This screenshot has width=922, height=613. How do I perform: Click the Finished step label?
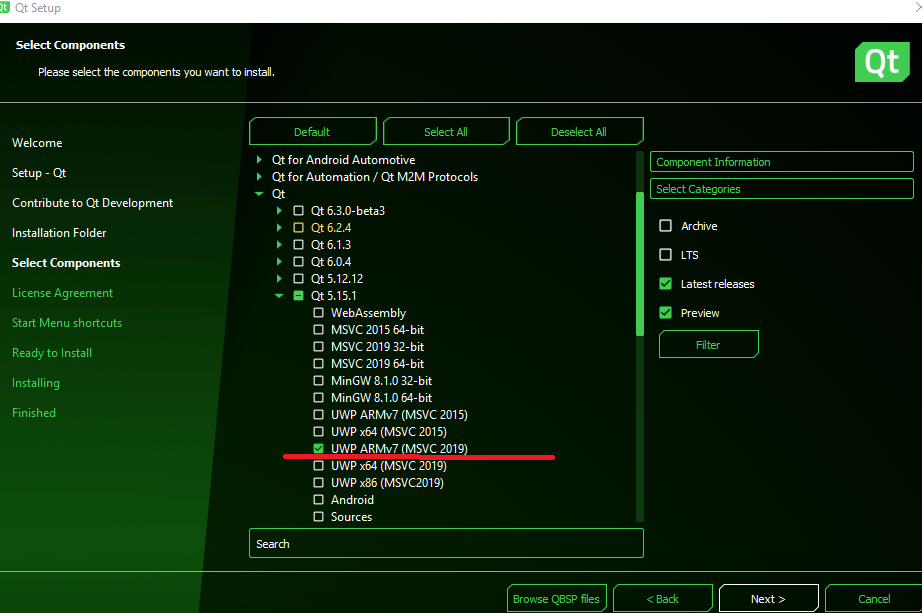[x=34, y=413]
